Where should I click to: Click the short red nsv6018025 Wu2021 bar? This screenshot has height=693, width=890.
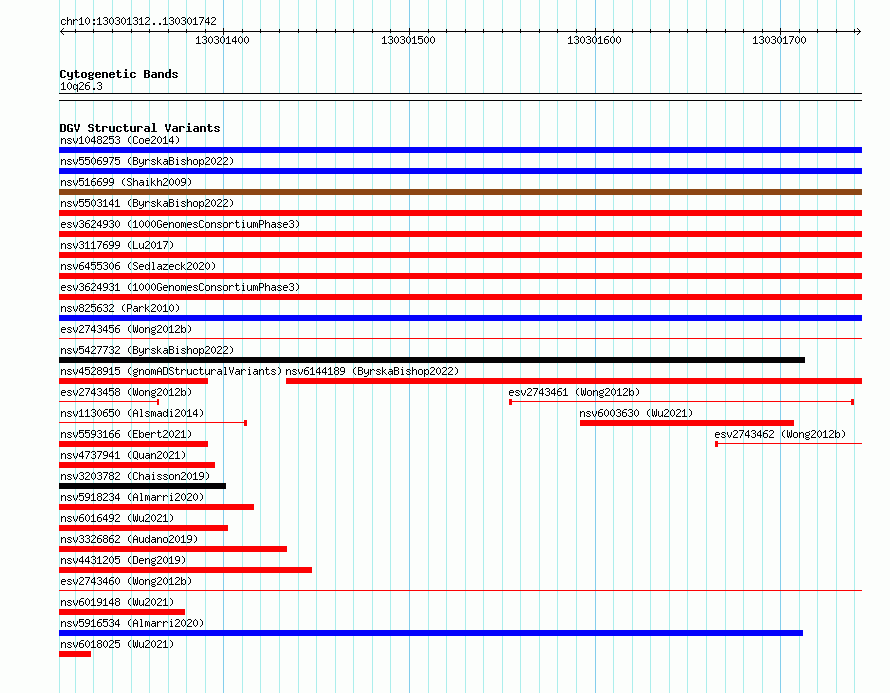tap(75, 654)
